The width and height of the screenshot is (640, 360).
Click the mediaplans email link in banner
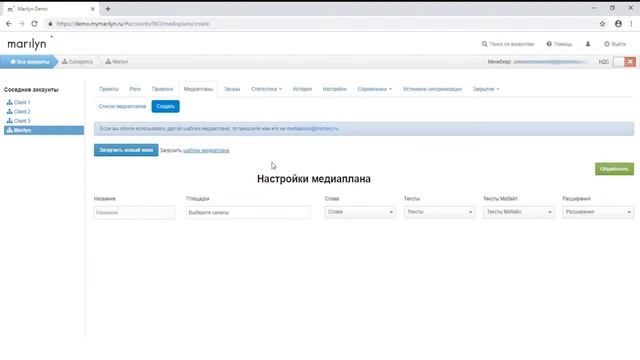312,129
